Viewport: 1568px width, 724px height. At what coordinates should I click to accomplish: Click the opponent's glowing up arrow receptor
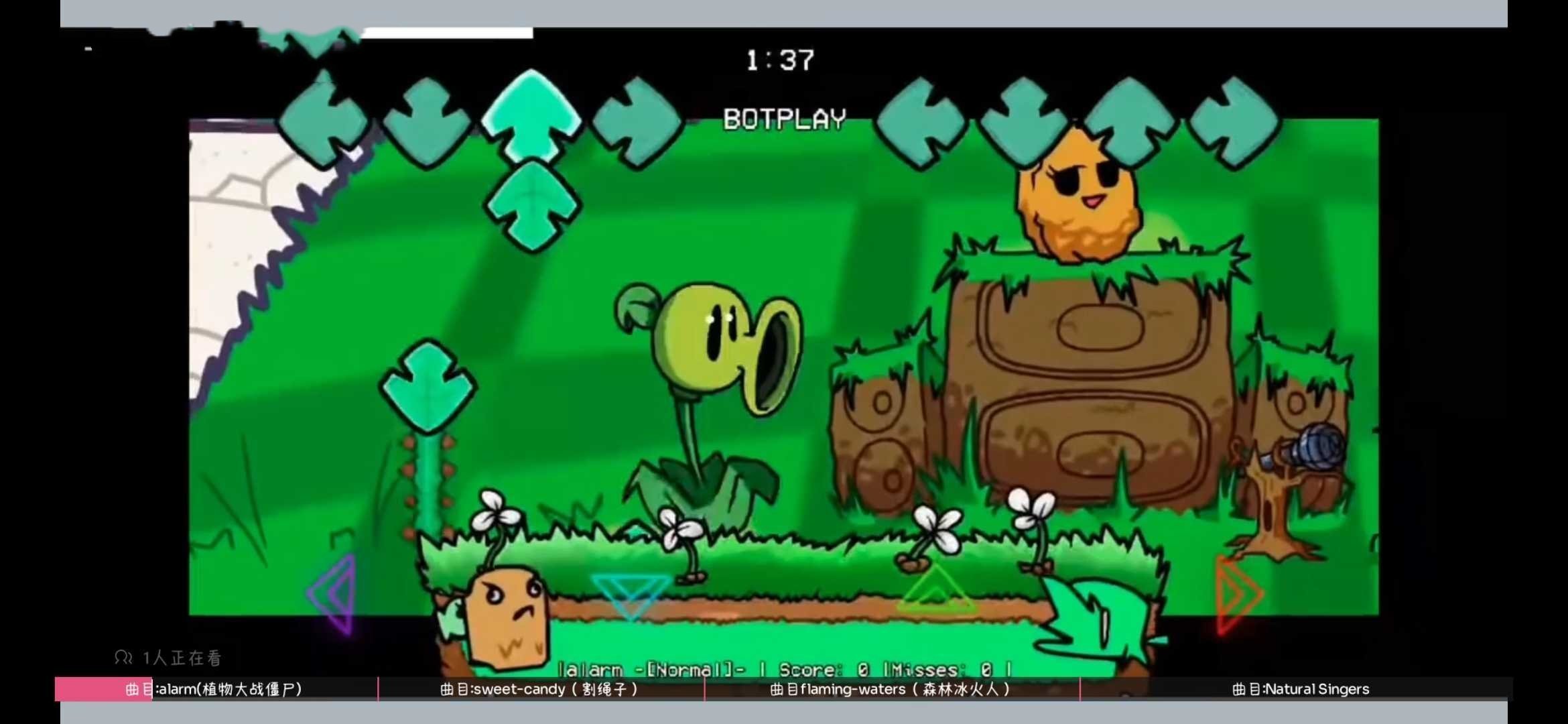pyautogui.click(x=531, y=115)
